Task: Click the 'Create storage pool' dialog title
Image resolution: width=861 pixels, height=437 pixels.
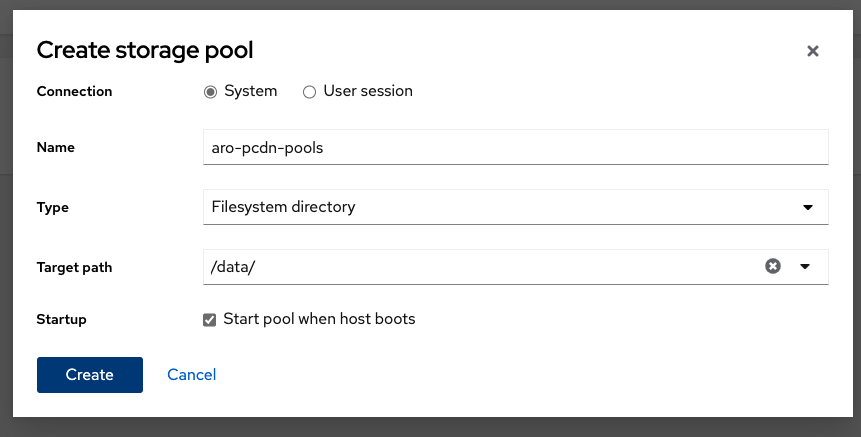Action: [144, 50]
